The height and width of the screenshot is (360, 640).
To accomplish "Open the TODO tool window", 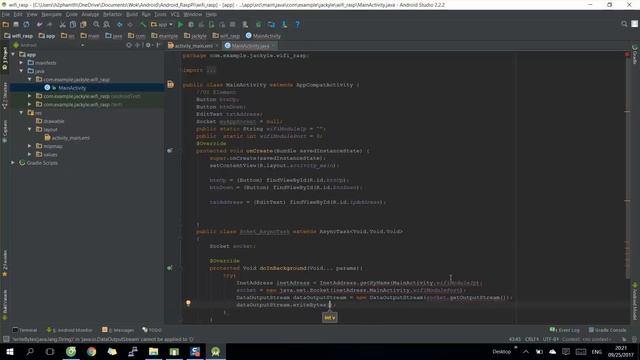I will (152, 330).
